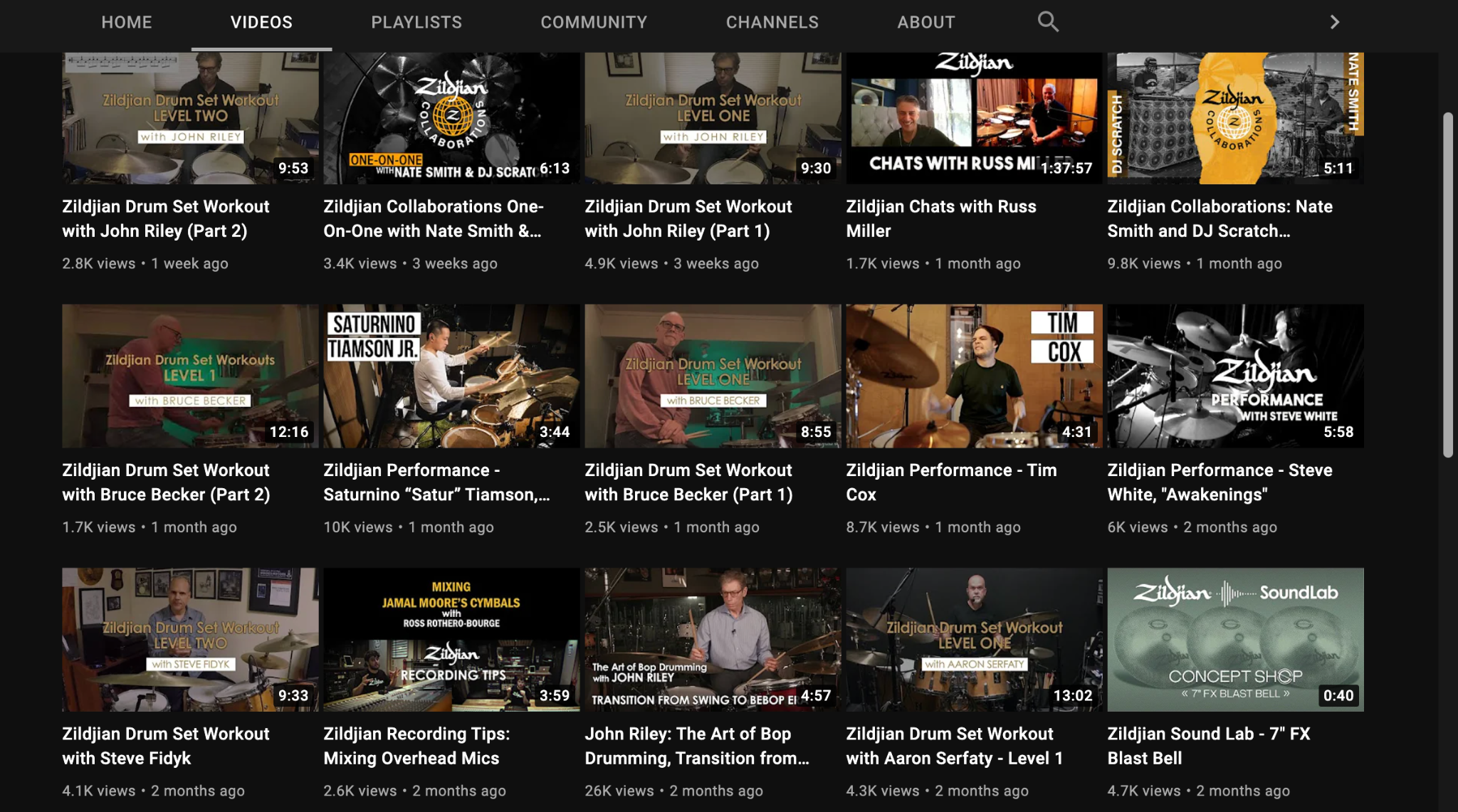This screenshot has height=812, width=1458.
Task: Click the channel search magnifier icon
Action: [1047, 21]
